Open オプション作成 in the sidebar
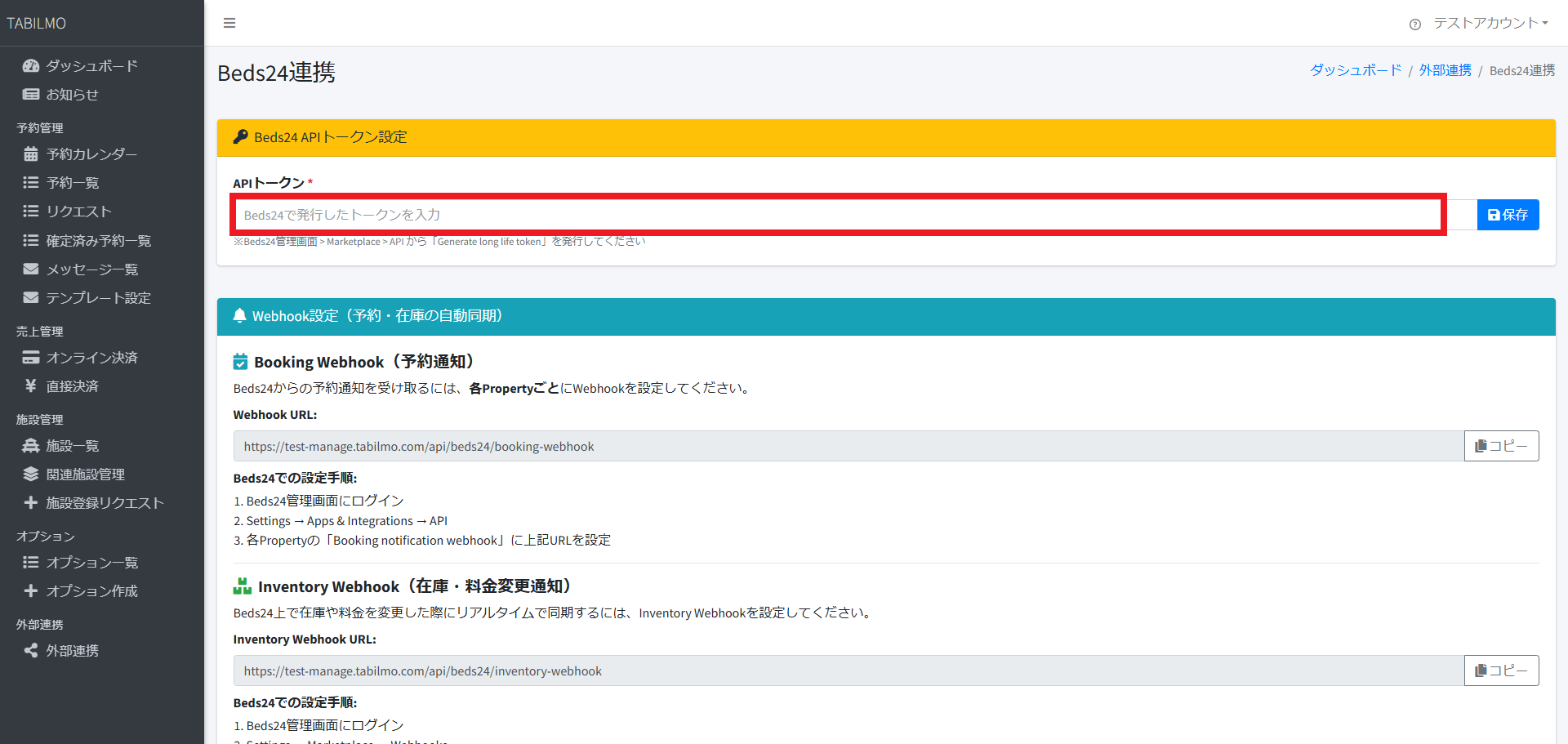Image resolution: width=1568 pixels, height=744 pixels. pyautogui.click(x=91, y=590)
